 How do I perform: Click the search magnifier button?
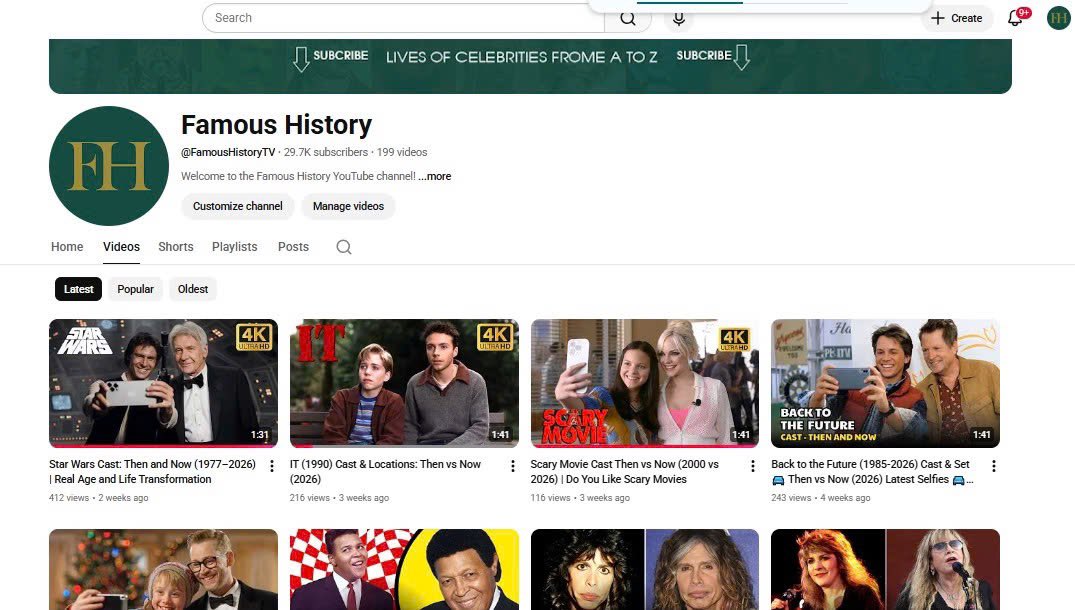tap(627, 19)
